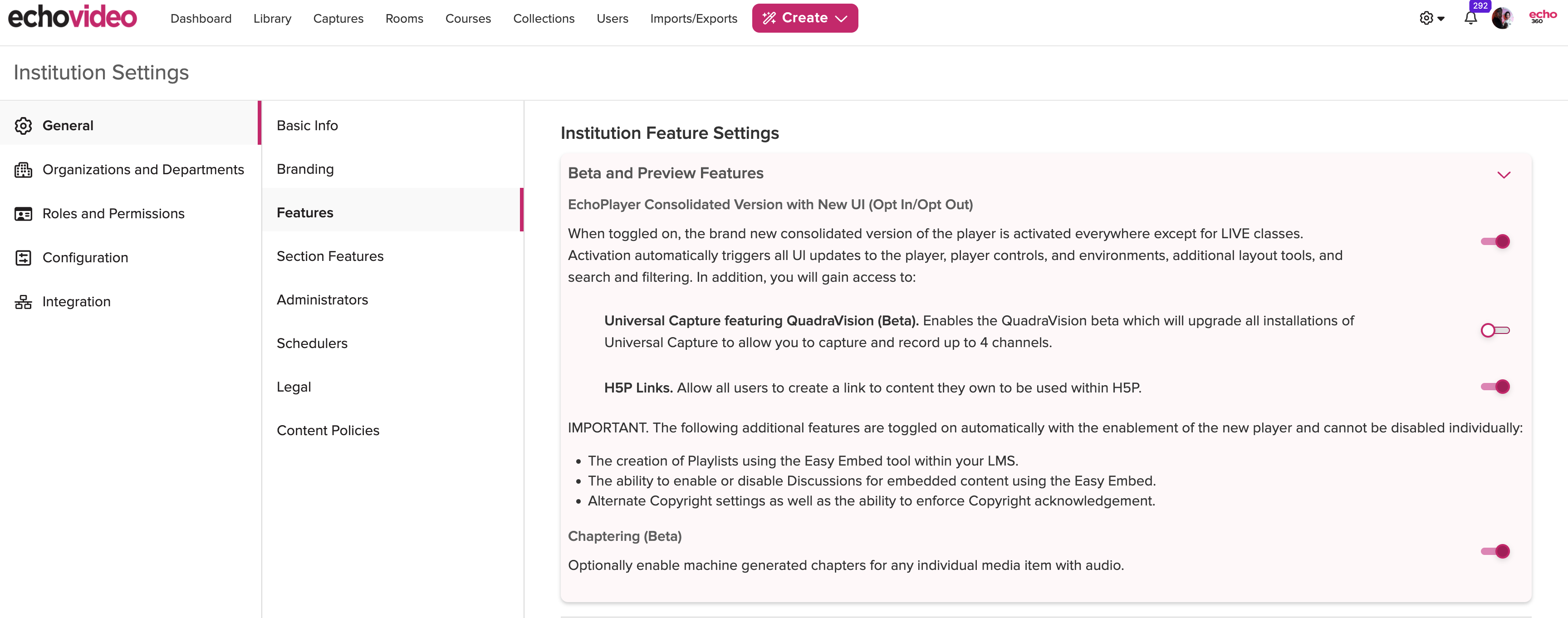This screenshot has height=618, width=1568.
Task: Select Roles and Permissions category
Action: [x=130, y=214]
